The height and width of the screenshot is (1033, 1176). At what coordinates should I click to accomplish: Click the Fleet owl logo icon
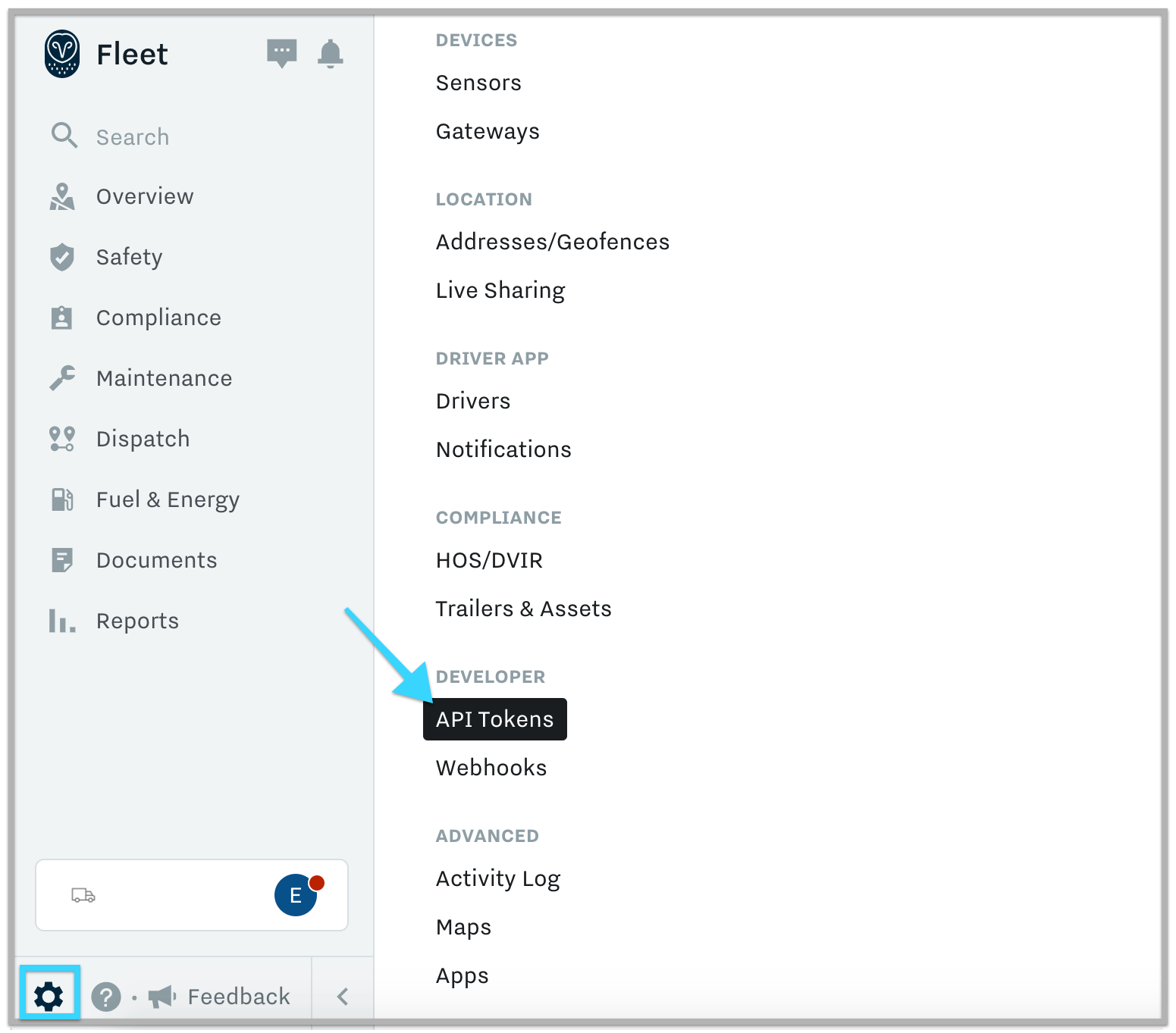(62, 54)
